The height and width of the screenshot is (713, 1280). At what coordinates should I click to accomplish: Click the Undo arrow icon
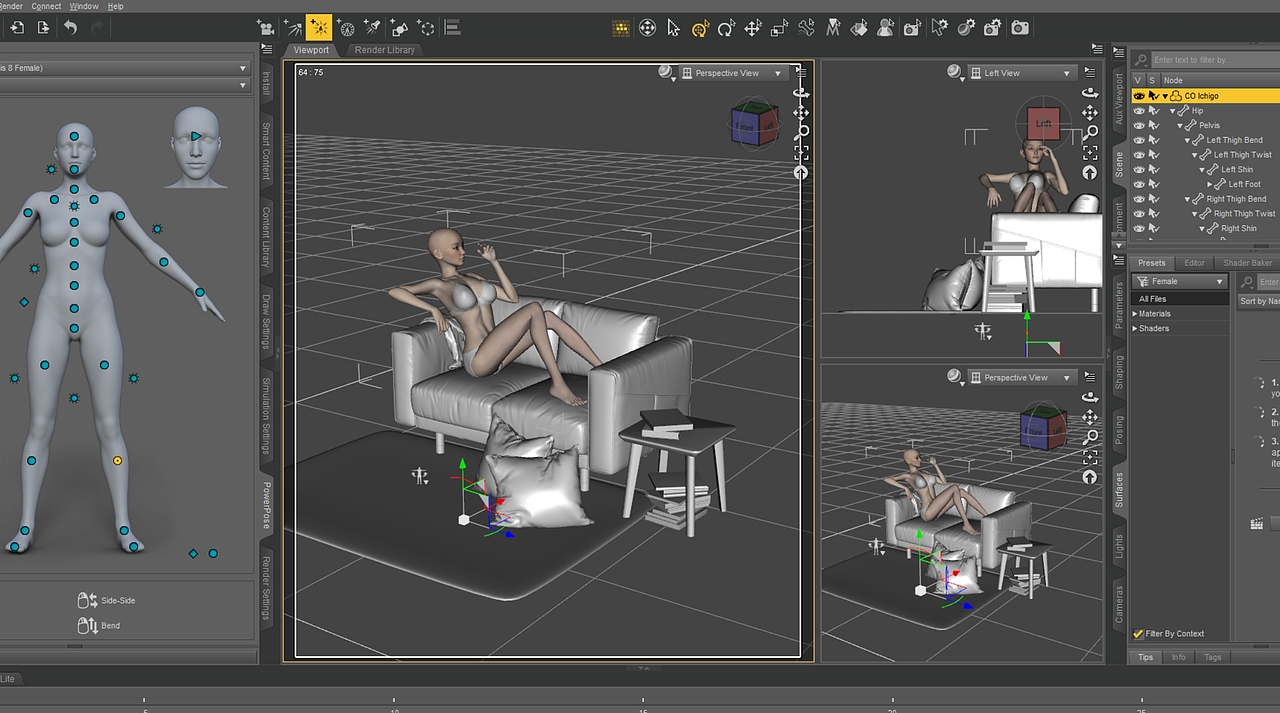(70, 28)
